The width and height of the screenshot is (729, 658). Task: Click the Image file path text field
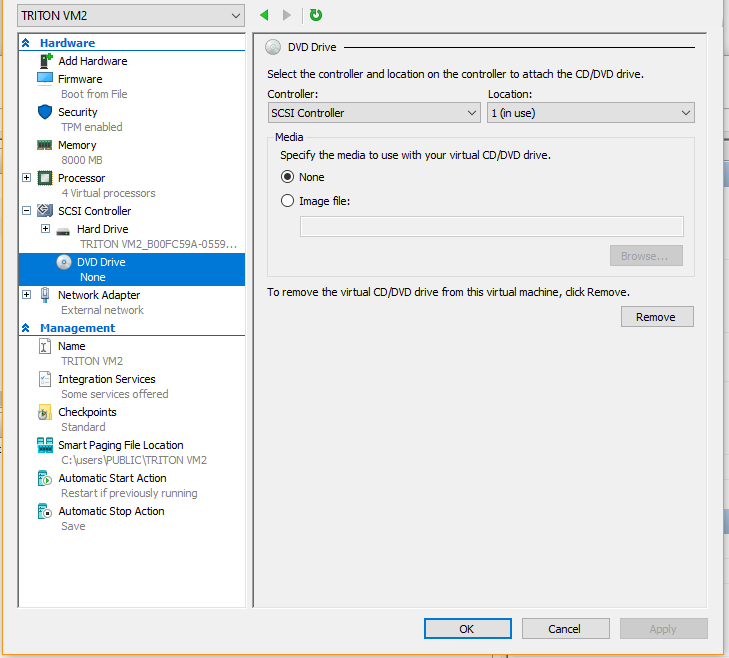click(491, 226)
